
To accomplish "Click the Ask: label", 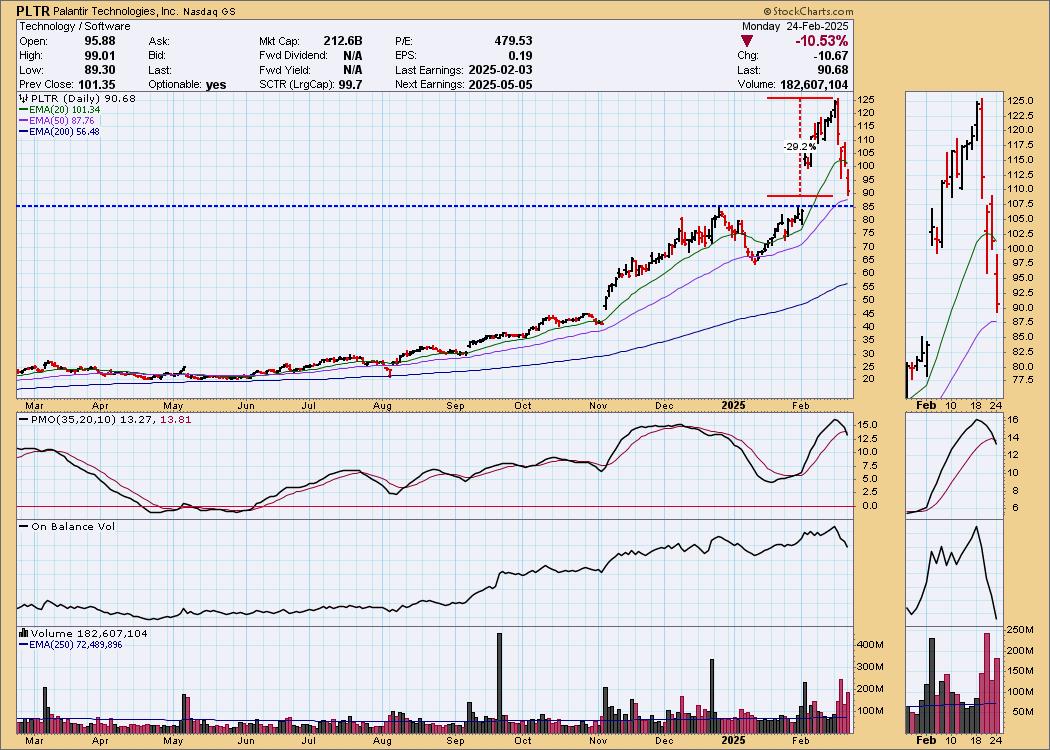I will 158,41.
